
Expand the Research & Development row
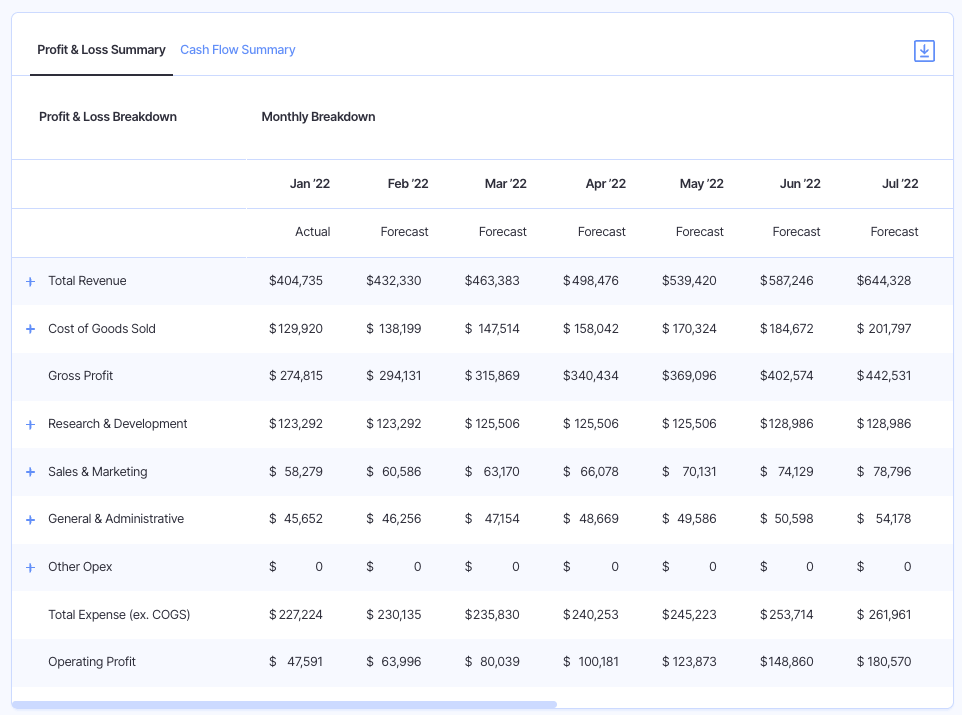[x=30, y=425]
